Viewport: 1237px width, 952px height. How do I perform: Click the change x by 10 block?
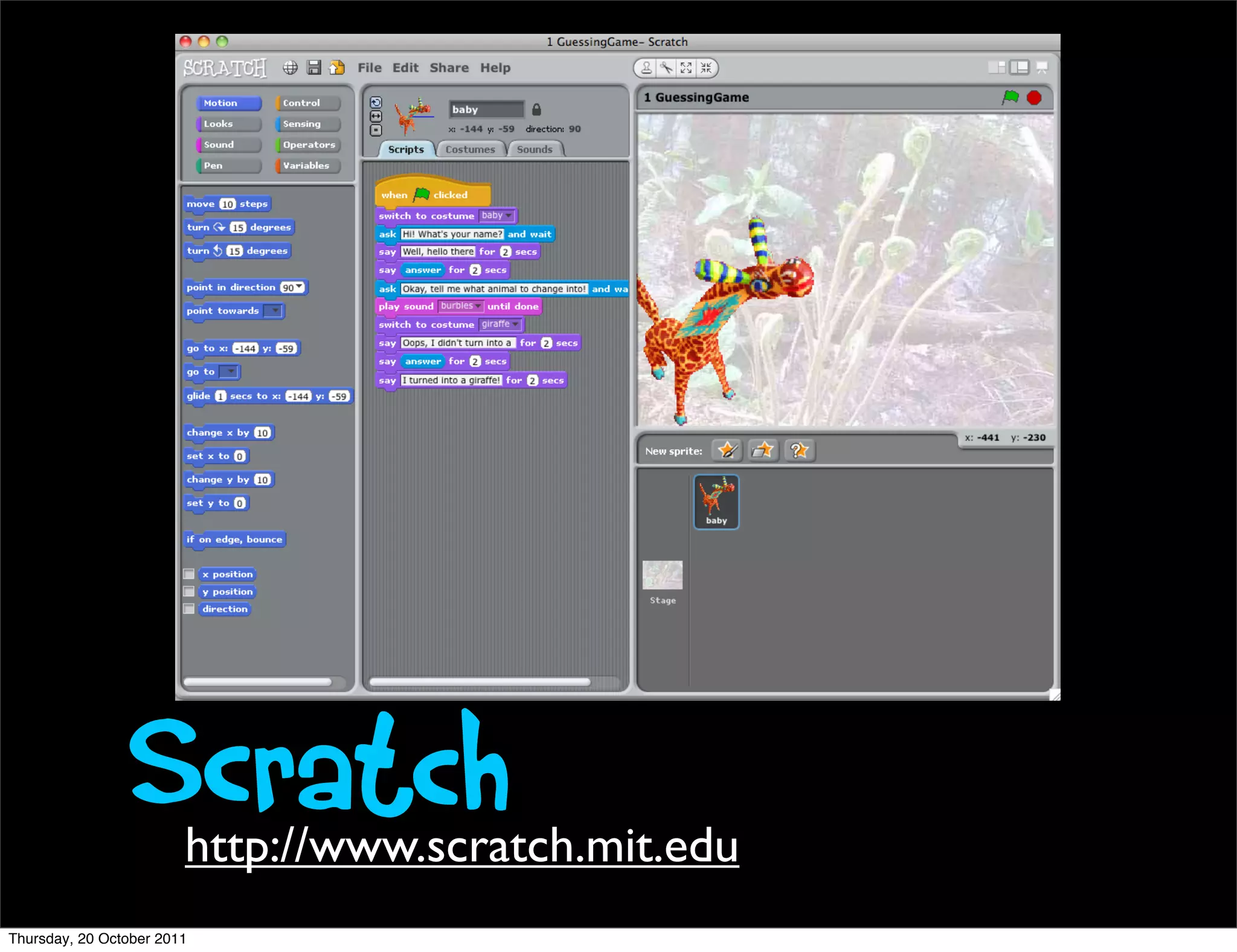(229, 433)
